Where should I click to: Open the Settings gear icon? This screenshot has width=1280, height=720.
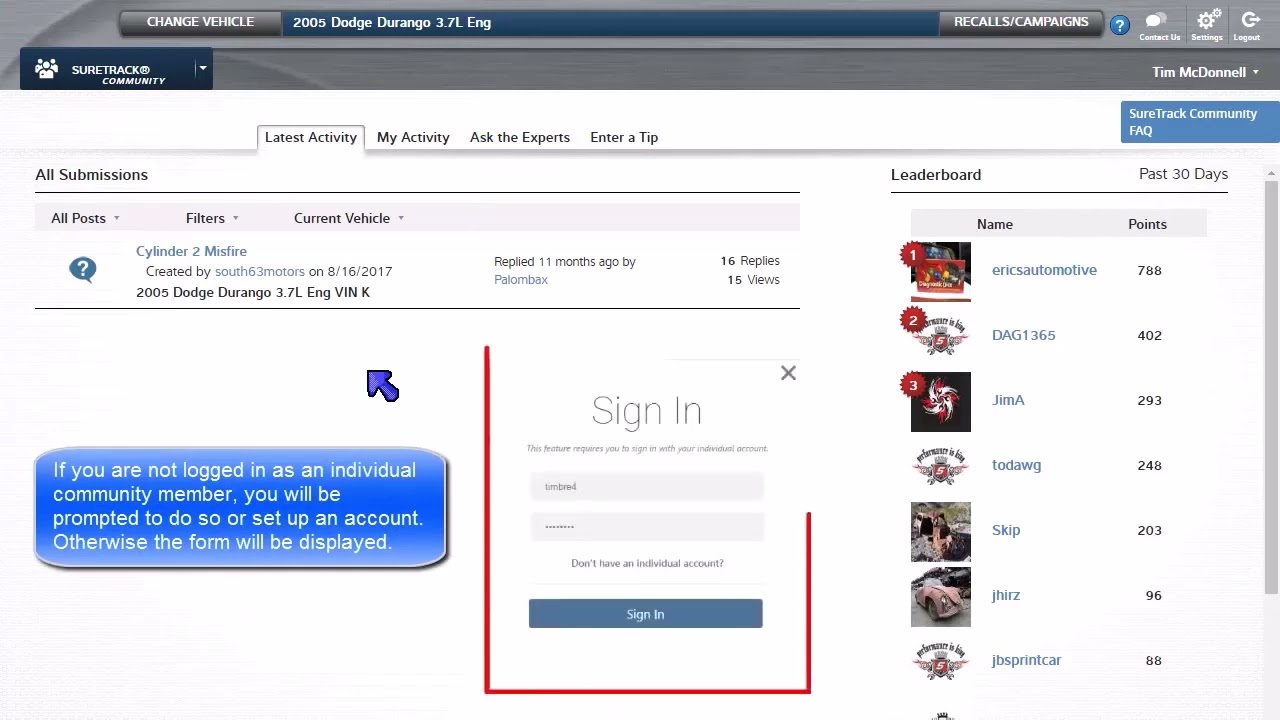(1207, 21)
